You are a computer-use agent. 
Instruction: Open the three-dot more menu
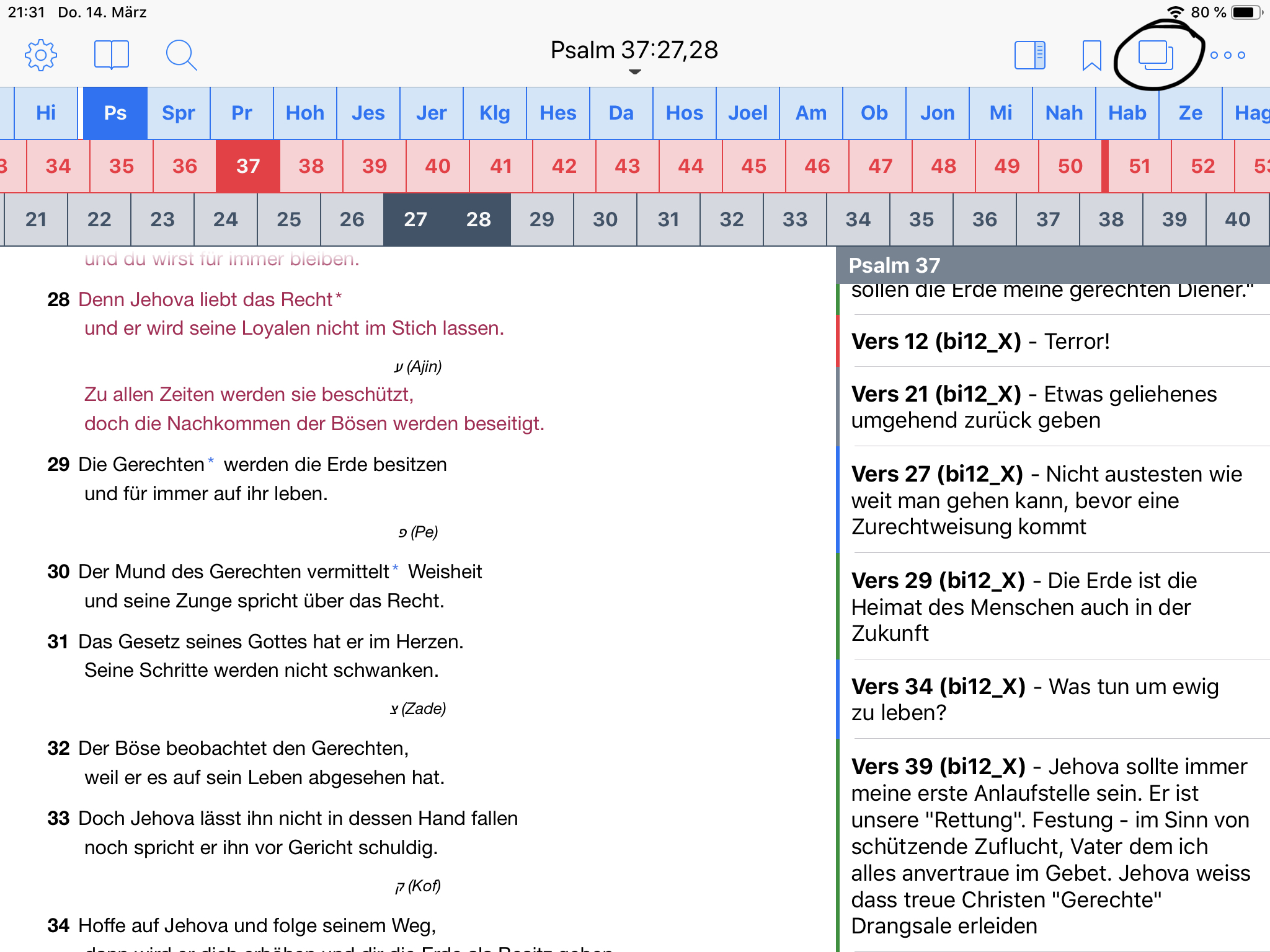pos(1228,55)
